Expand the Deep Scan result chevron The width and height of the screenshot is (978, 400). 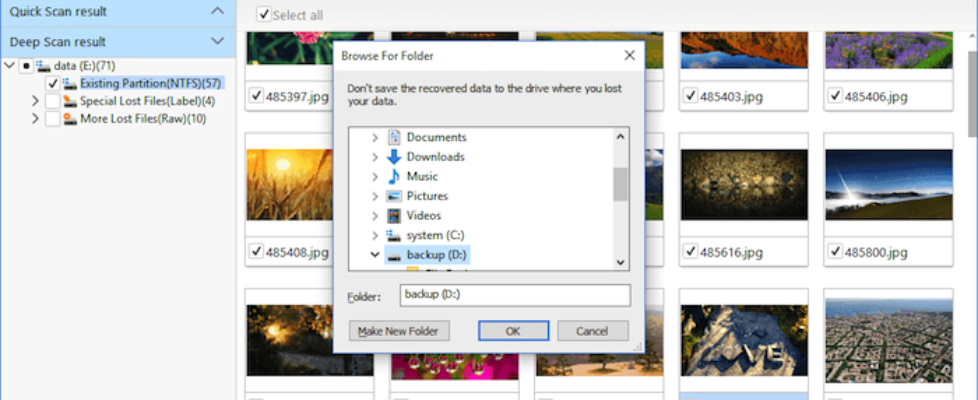click(x=218, y=41)
